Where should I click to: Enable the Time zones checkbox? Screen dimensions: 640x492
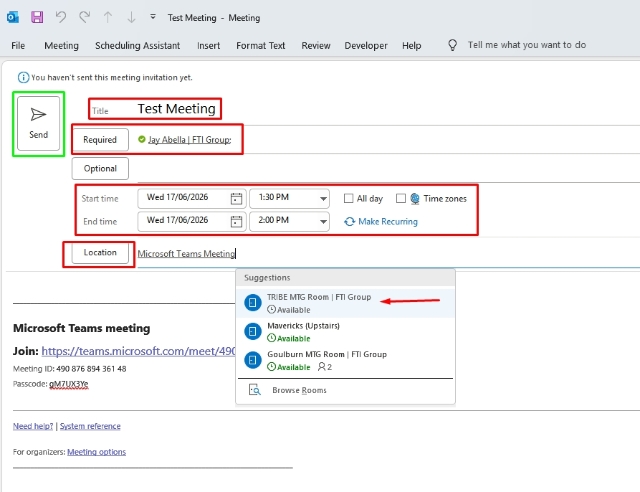401,198
